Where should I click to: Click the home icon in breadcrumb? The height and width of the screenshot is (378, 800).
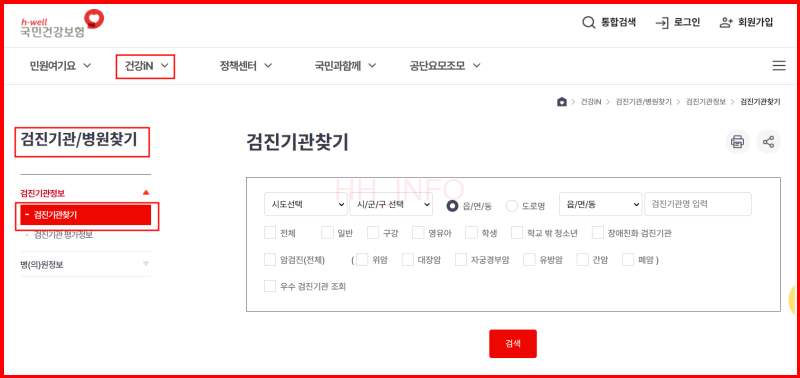click(562, 102)
